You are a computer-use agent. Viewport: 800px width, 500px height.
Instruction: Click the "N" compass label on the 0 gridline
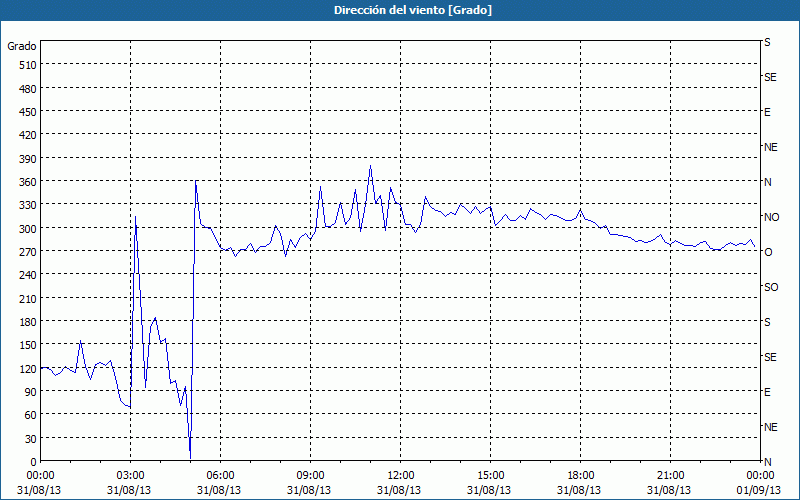[x=767, y=462]
